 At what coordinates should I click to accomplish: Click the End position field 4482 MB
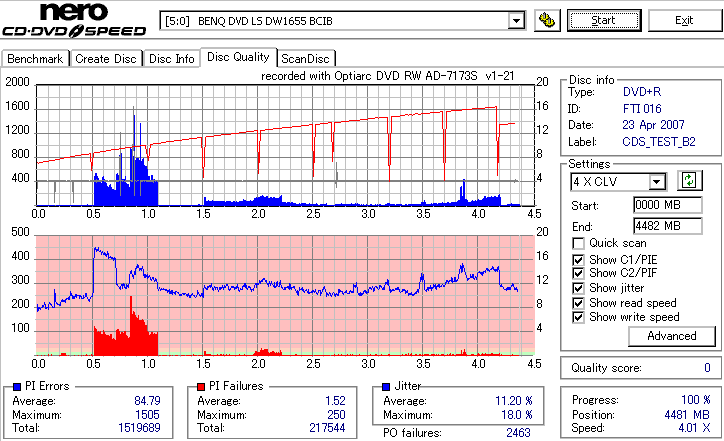point(668,226)
